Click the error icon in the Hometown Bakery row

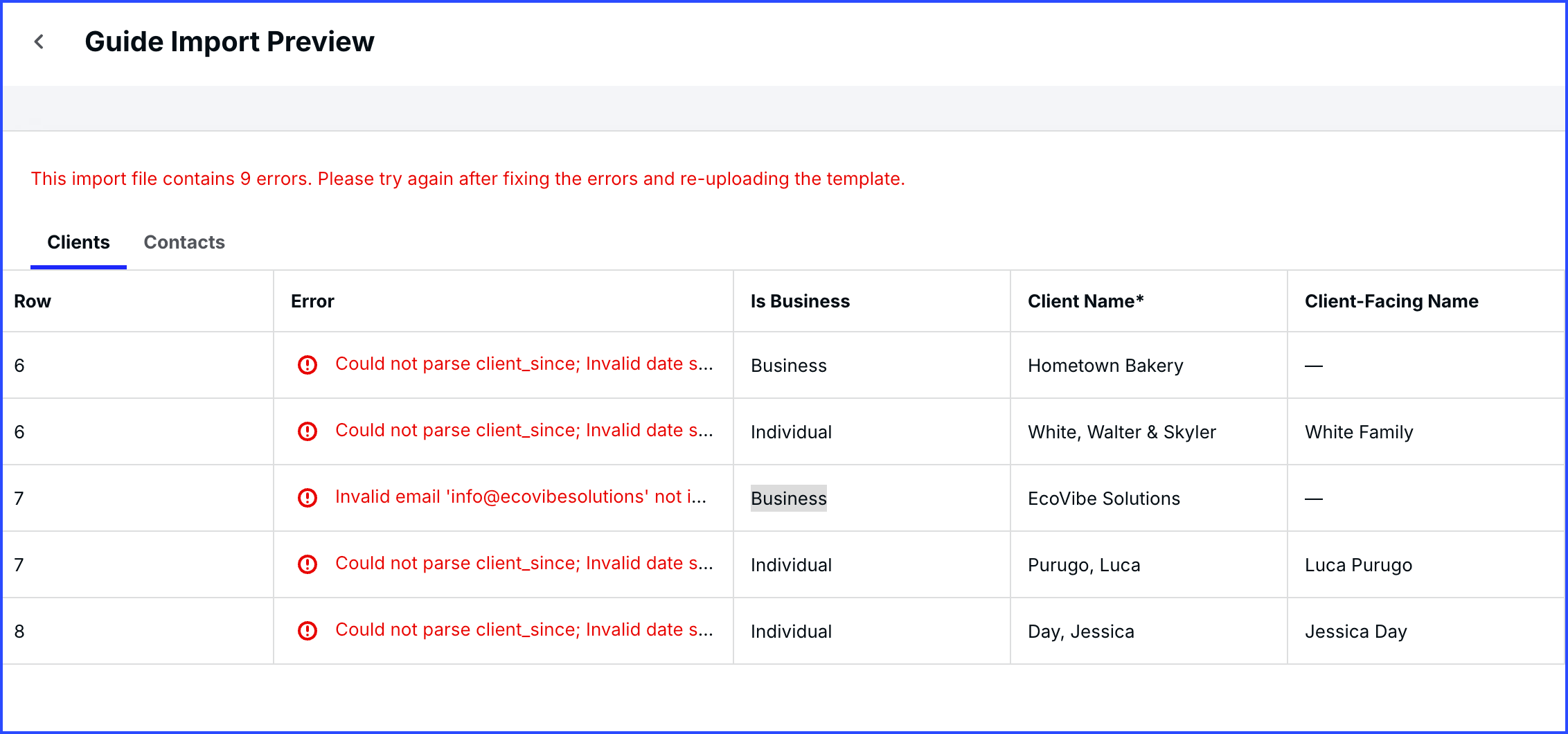tap(308, 365)
